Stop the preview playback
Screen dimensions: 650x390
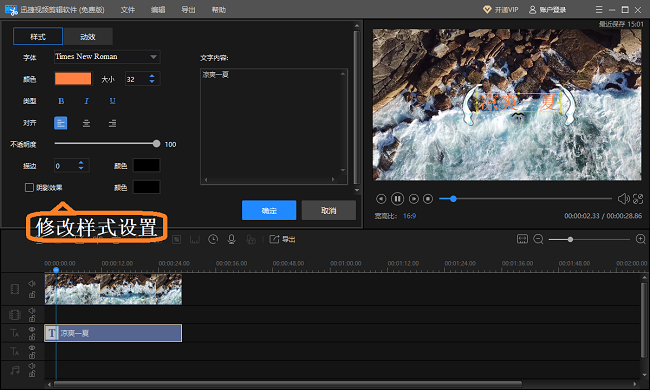point(428,199)
